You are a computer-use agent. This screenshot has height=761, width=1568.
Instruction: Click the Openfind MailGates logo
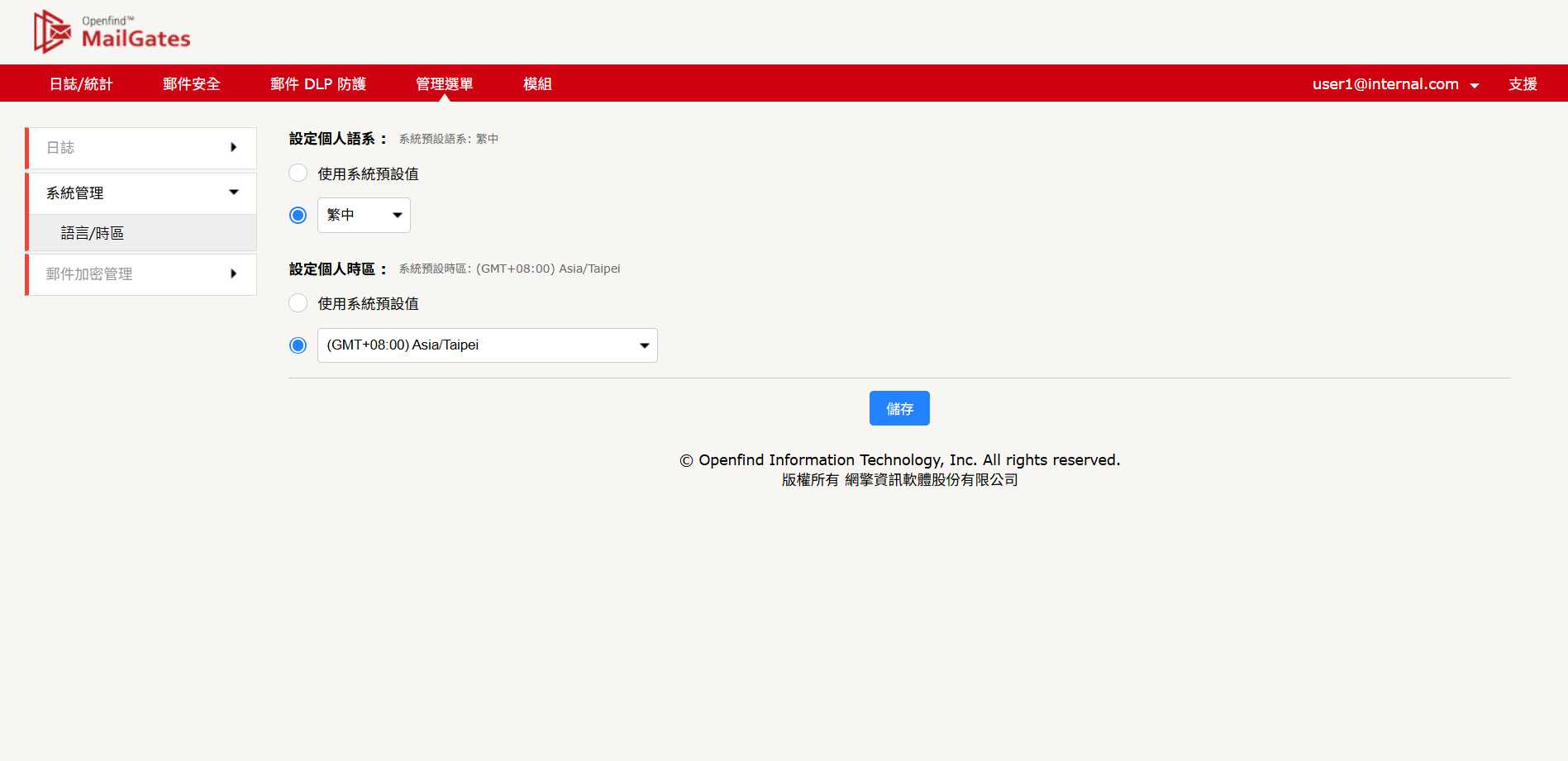point(112,31)
